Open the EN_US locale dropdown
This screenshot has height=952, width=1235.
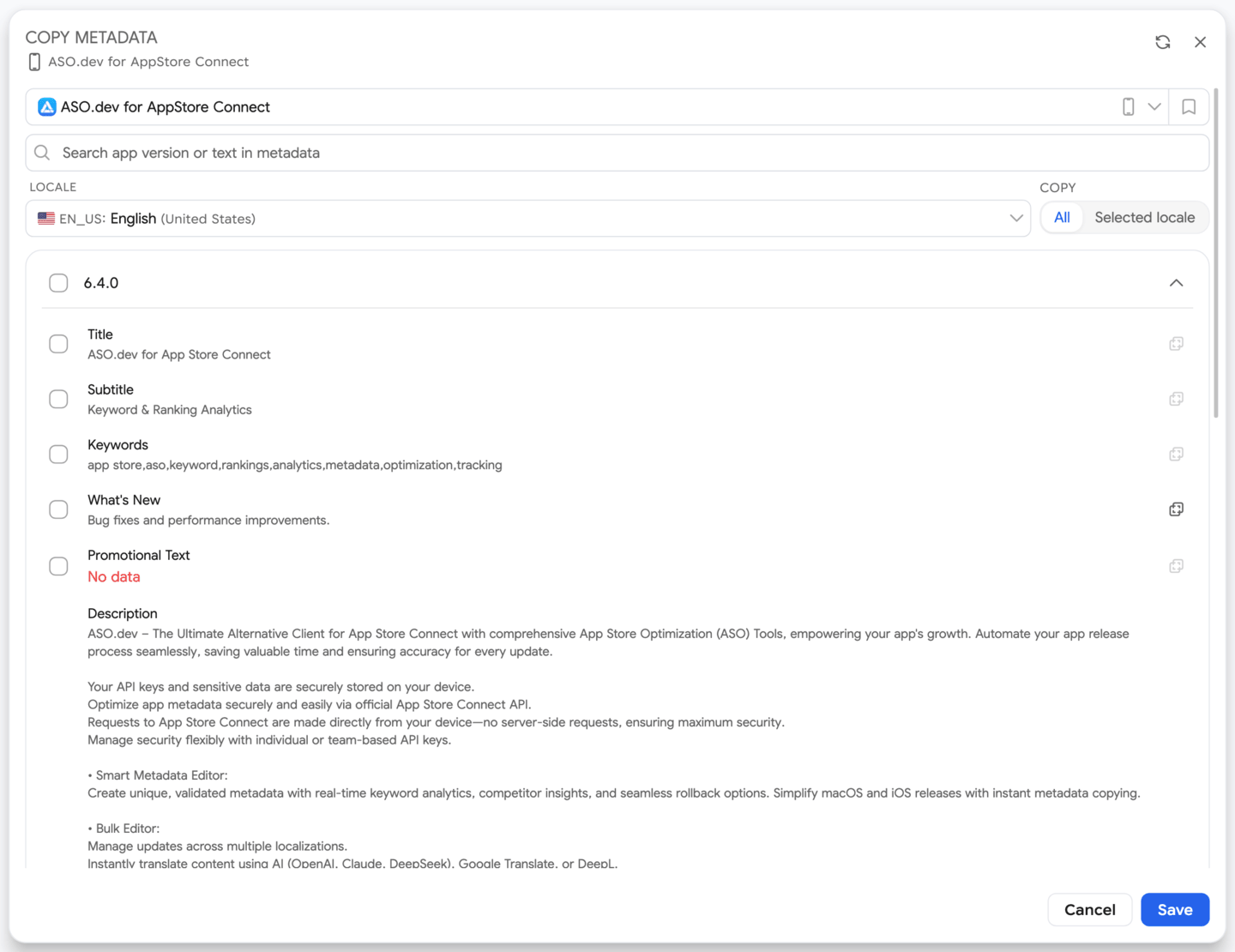point(528,219)
